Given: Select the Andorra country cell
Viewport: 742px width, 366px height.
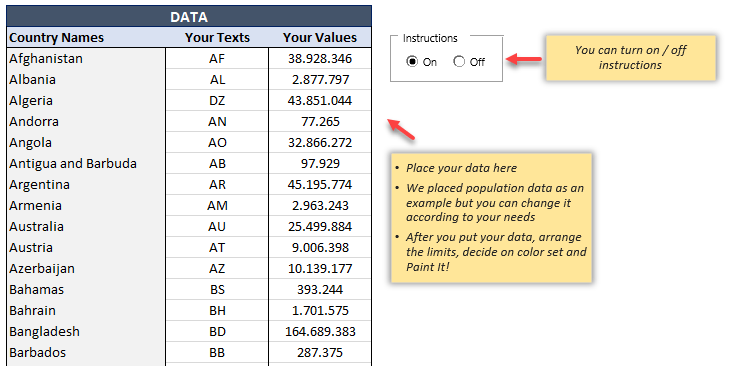Looking at the screenshot, I should [x=86, y=121].
